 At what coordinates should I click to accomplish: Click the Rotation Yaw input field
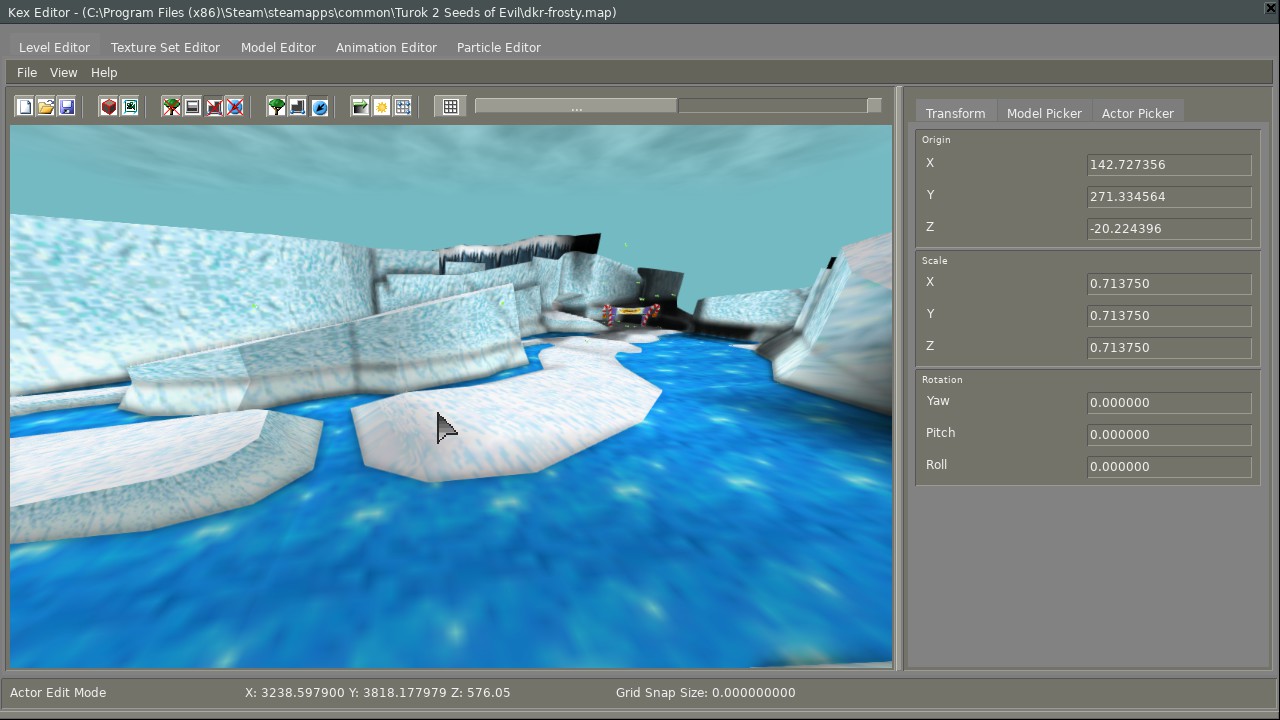point(1168,403)
